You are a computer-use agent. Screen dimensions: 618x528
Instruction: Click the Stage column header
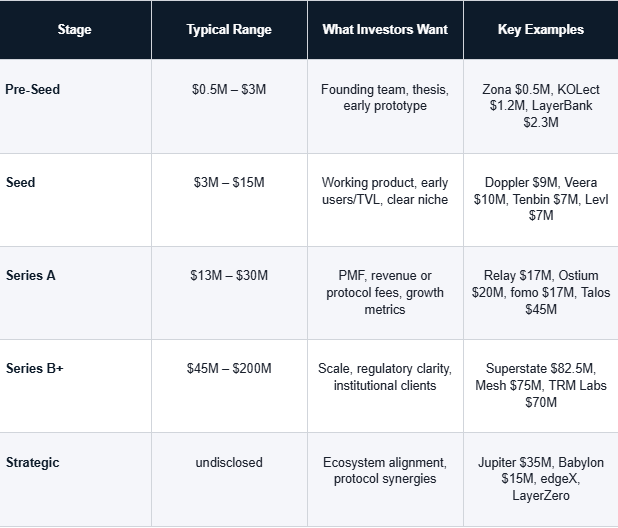coord(74,30)
